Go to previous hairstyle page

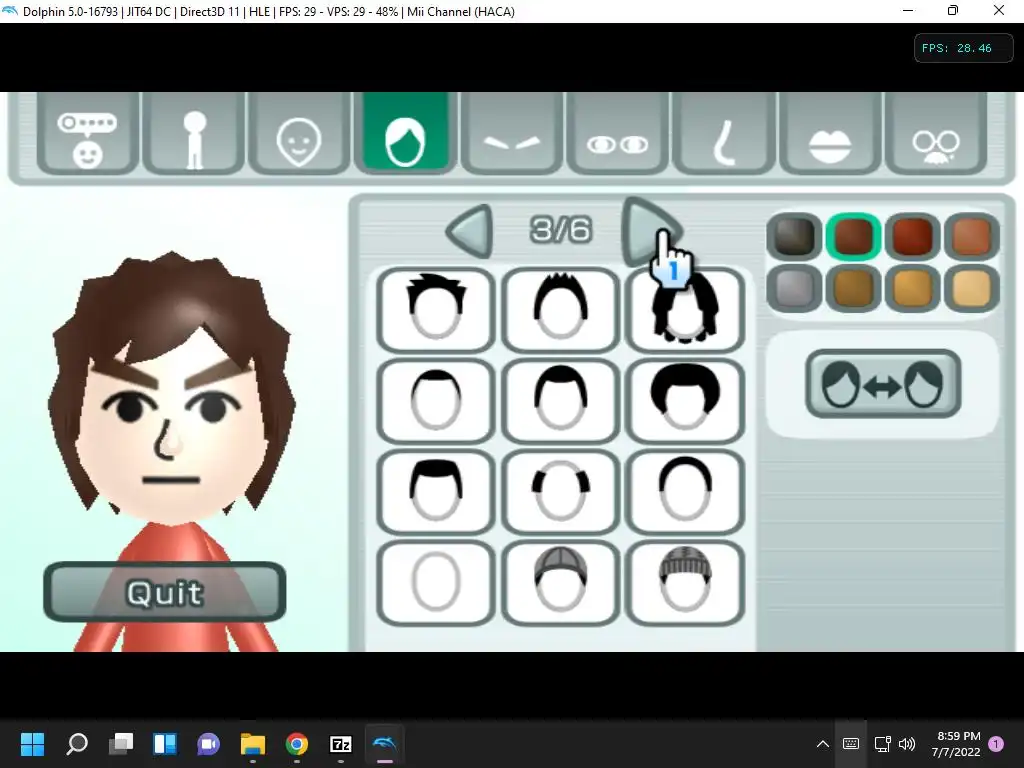(x=470, y=231)
